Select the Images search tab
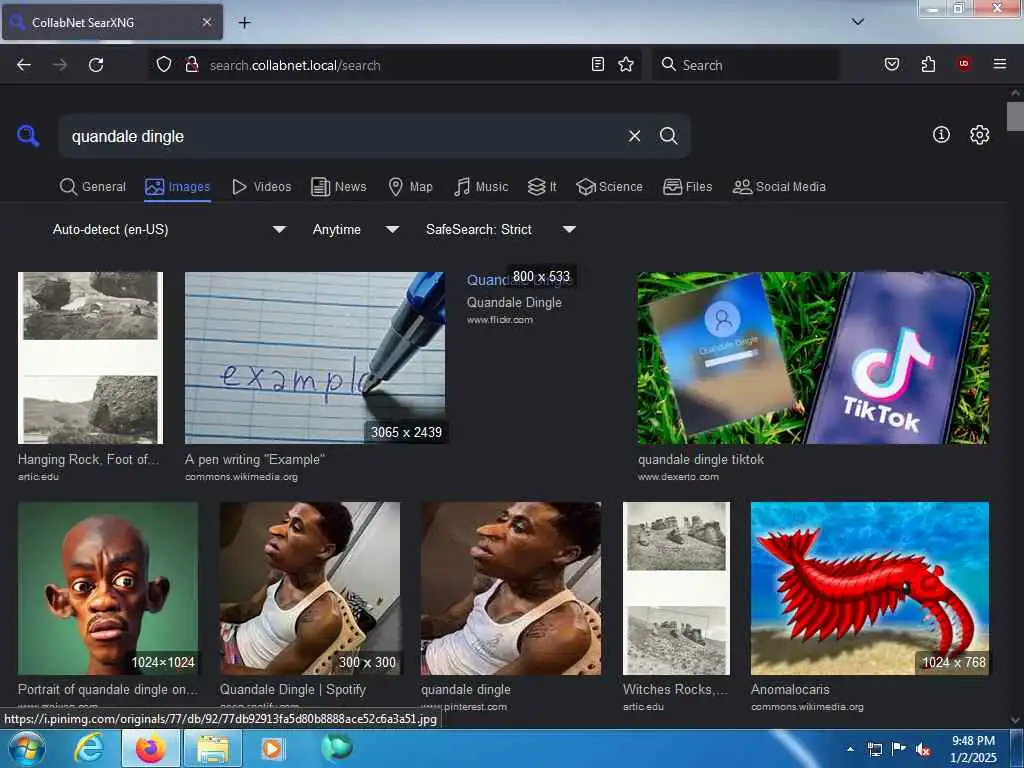This screenshot has height=768, width=1024. coord(178,187)
